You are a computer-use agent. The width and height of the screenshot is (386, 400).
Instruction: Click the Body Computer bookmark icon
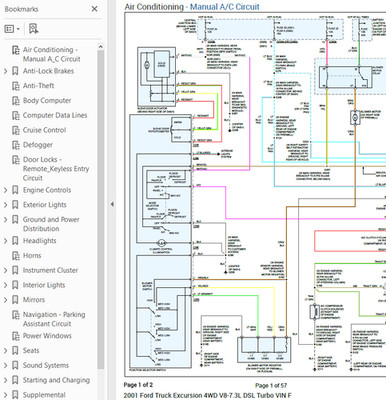[15, 101]
